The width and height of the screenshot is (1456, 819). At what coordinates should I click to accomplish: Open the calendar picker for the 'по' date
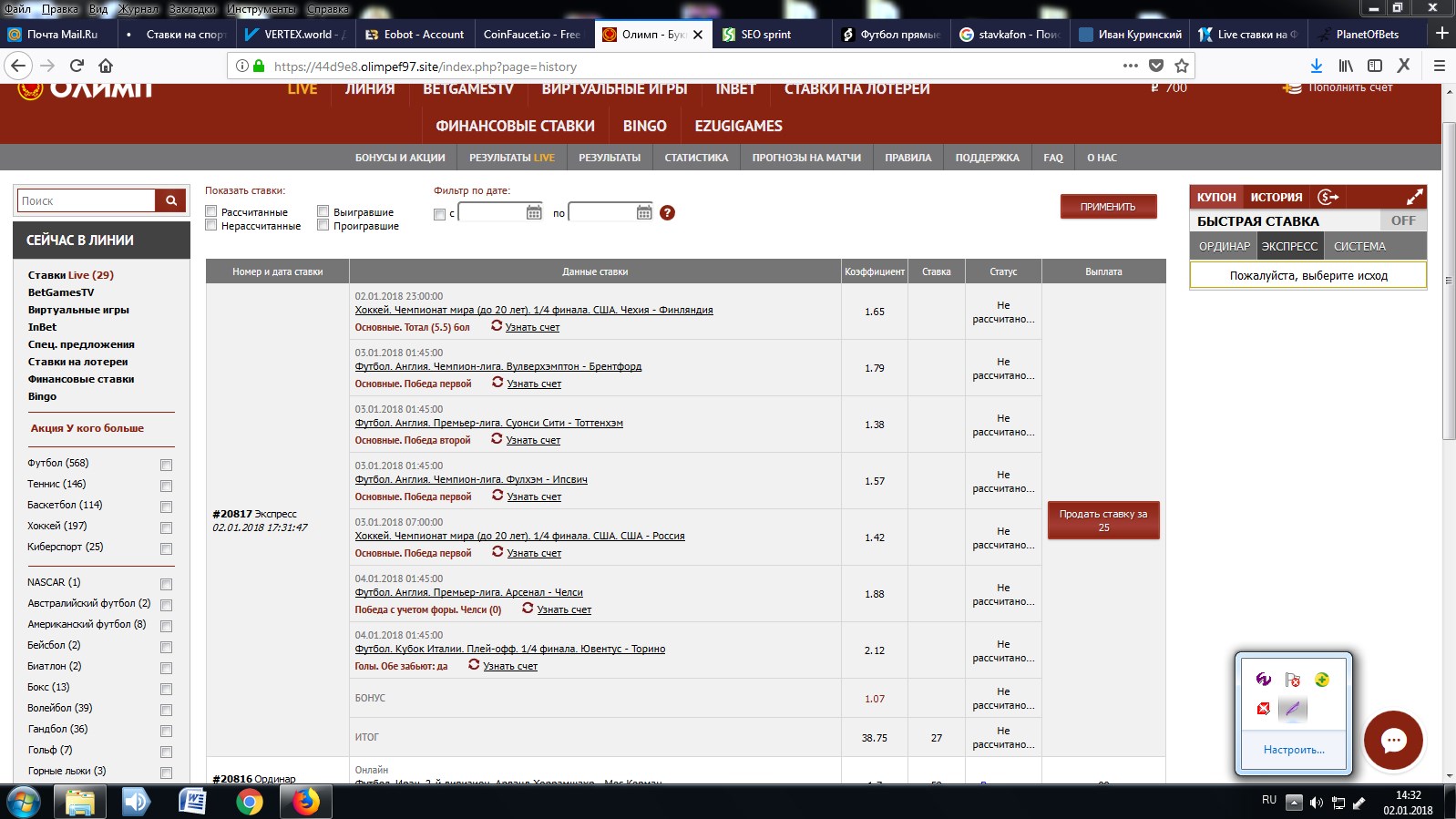(x=644, y=212)
